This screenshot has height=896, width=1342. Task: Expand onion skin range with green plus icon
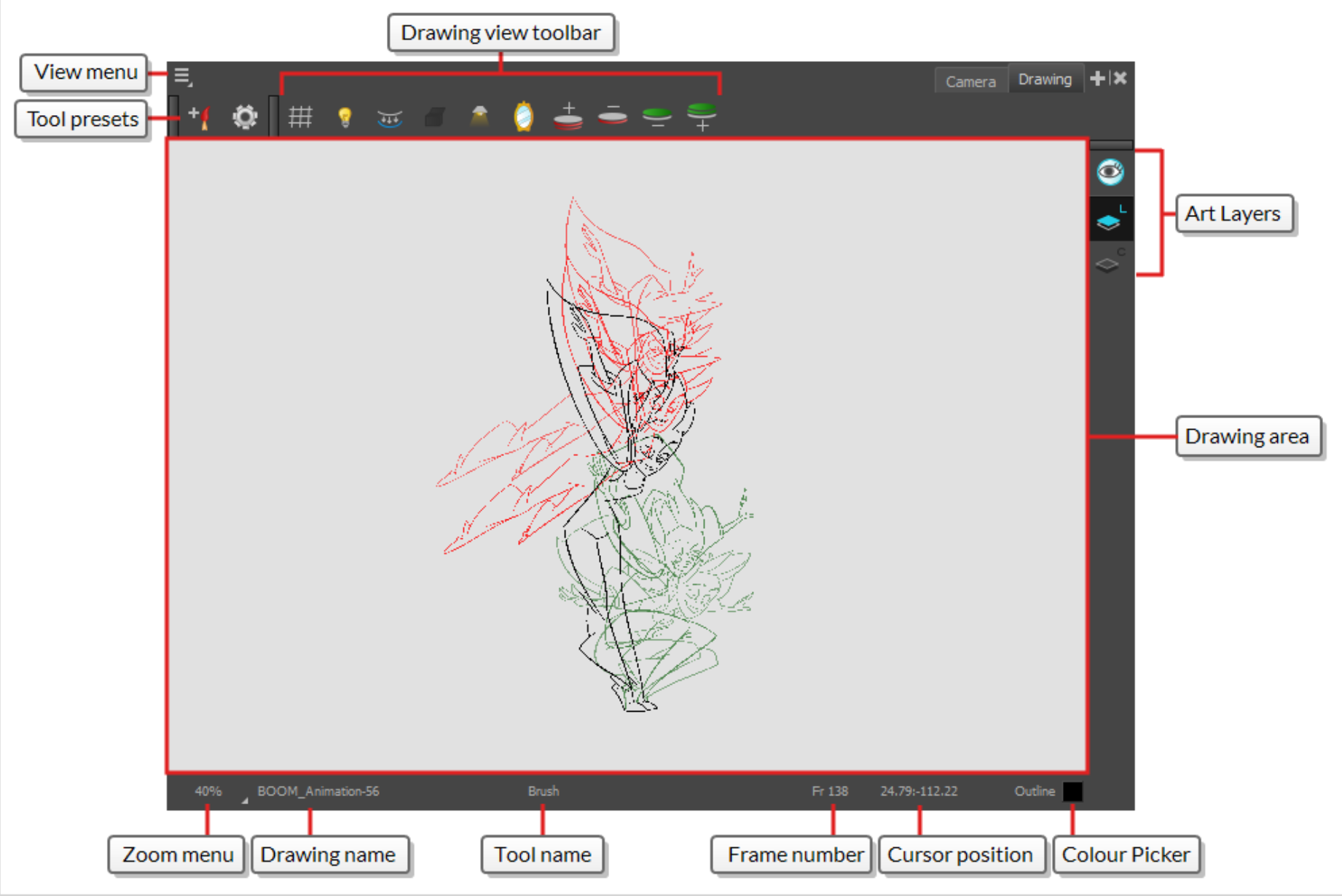point(702,117)
